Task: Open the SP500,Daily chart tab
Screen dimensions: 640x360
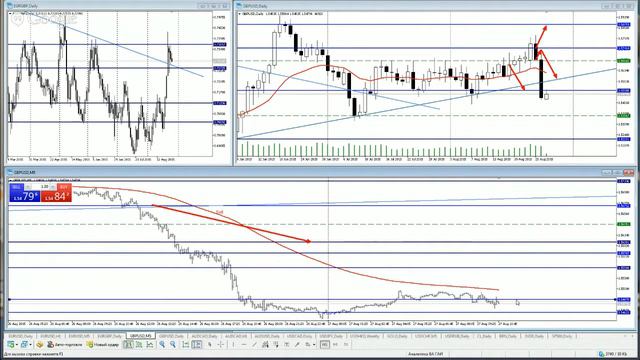Action: (561, 336)
